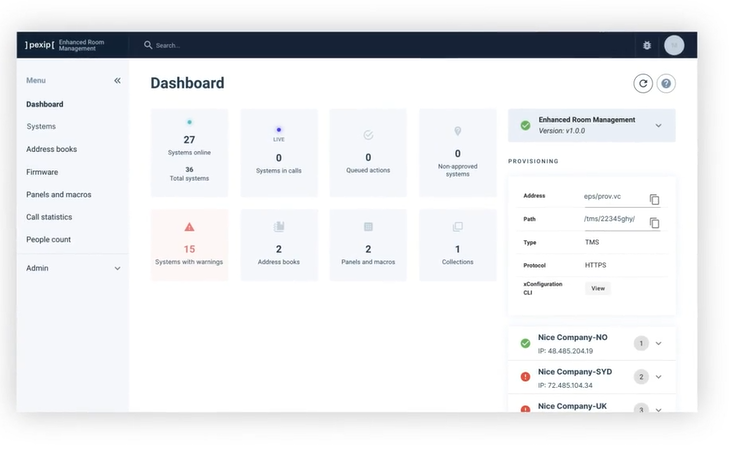Expand Enhanced Room Management version panel

tap(659, 126)
